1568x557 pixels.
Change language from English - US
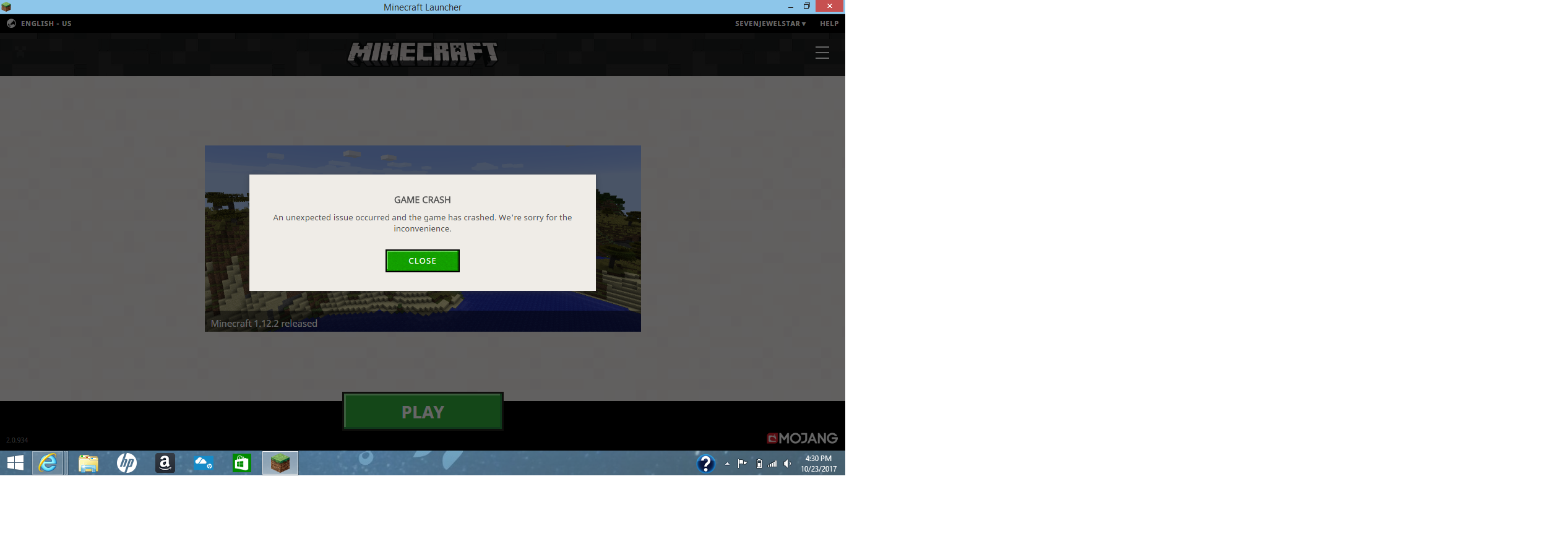46,24
